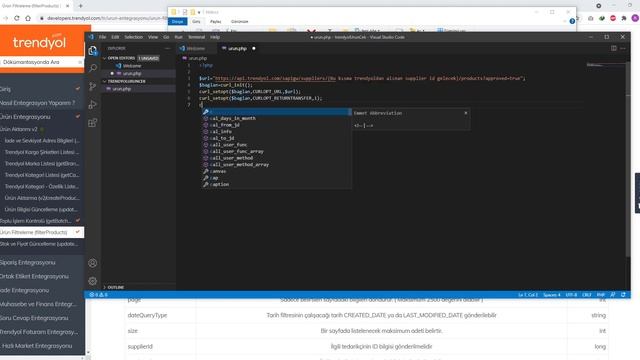Switch to the urun.php editor tab

(237, 48)
